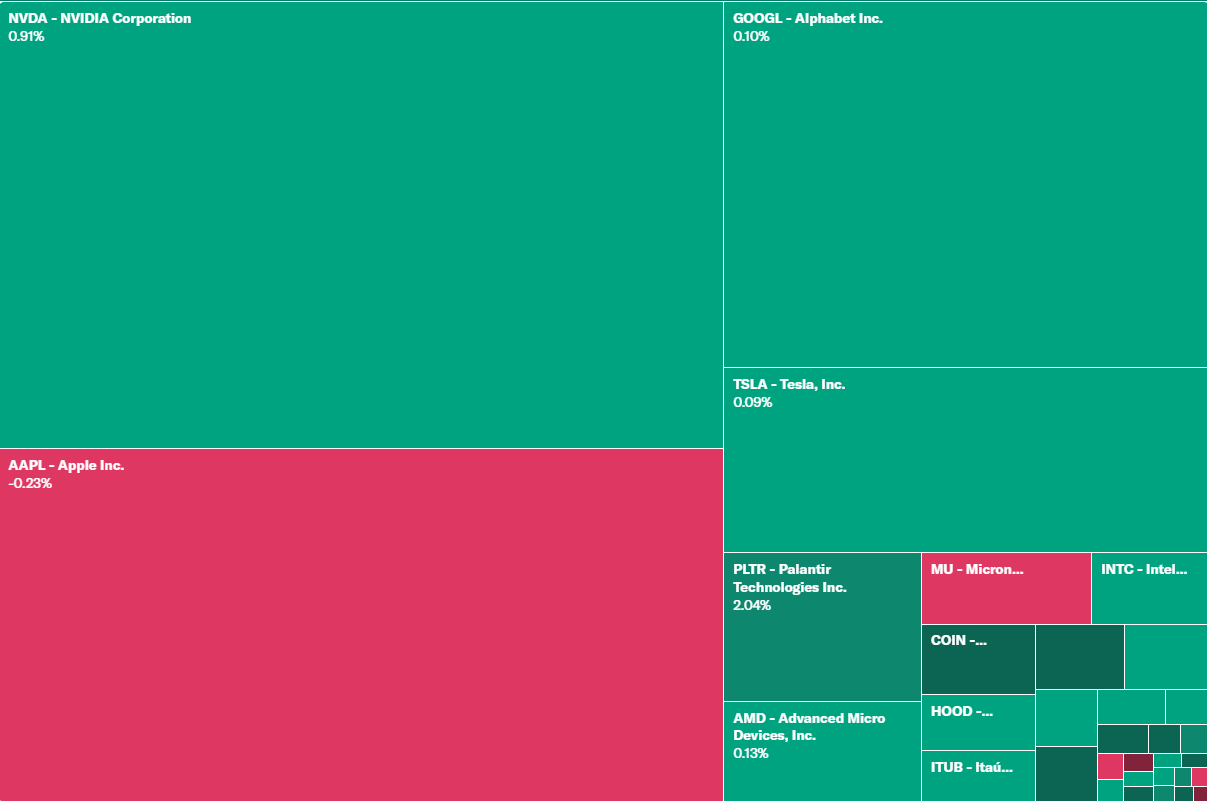1207x801 pixels.
Task: Click the 0.10% change value on GOOGL
Action: [x=751, y=37]
